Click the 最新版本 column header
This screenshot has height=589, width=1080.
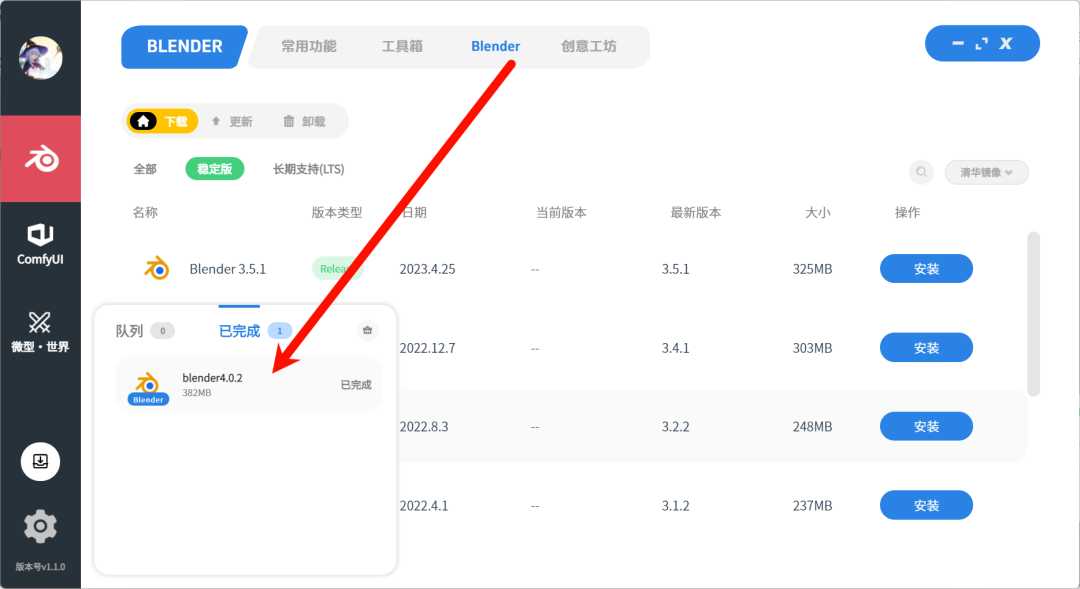point(696,212)
